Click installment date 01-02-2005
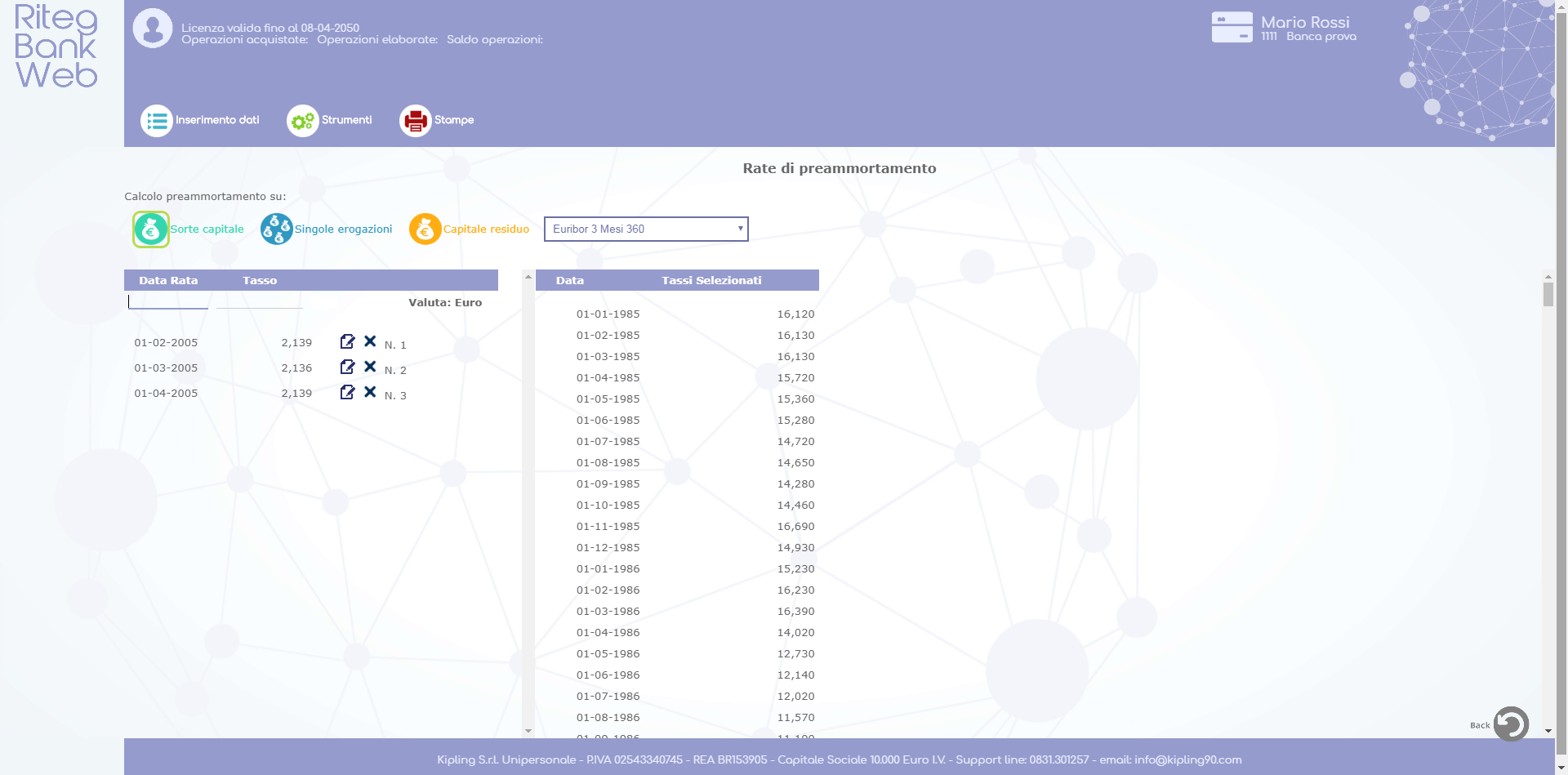 click(x=166, y=343)
